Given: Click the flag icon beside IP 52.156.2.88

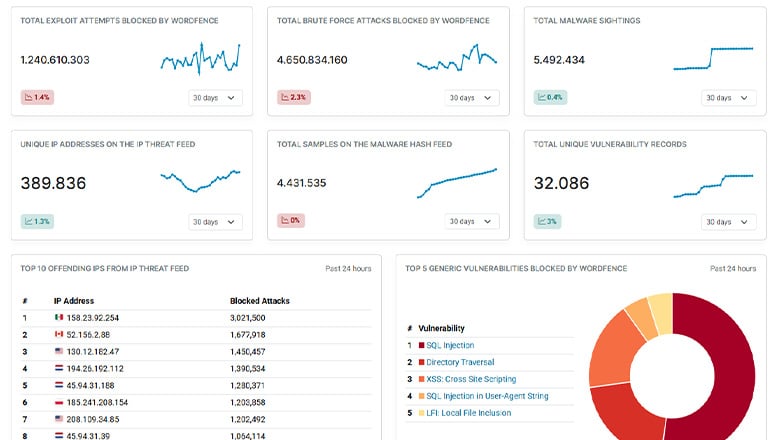Looking at the screenshot, I should (x=59, y=335).
